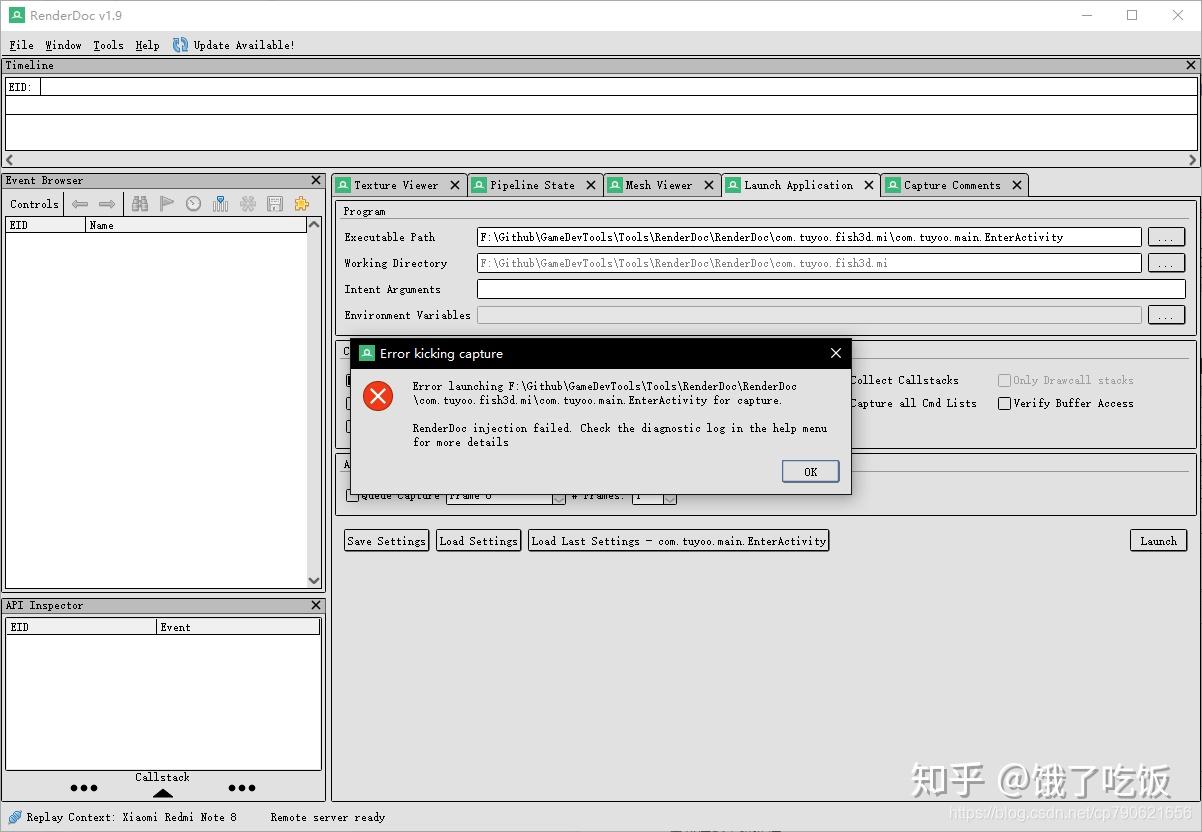Open the Tools menu
1202x832 pixels.
click(108, 45)
